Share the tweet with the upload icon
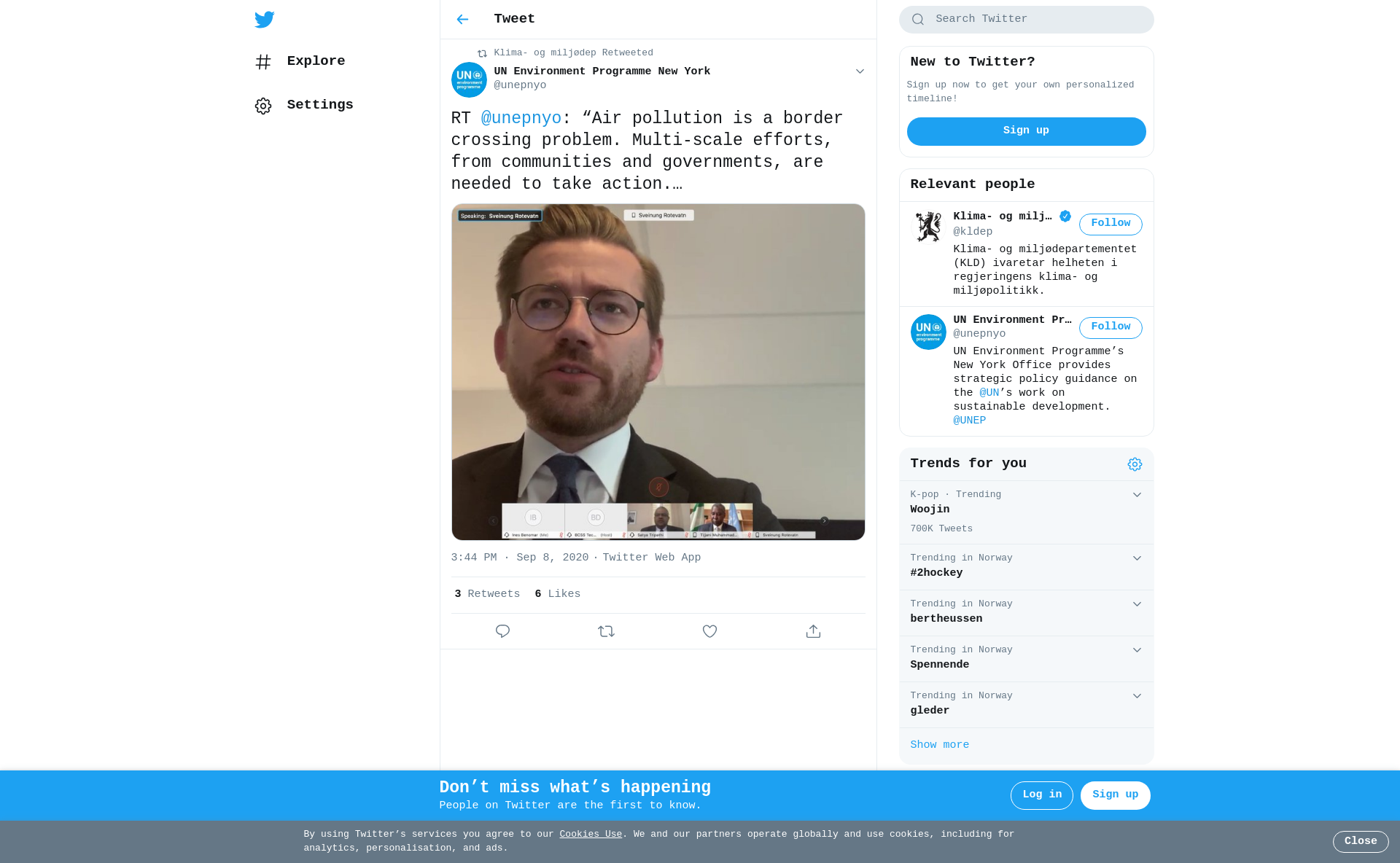The height and width of the screenshot is (863, 1400). click(x=813, y=631)
